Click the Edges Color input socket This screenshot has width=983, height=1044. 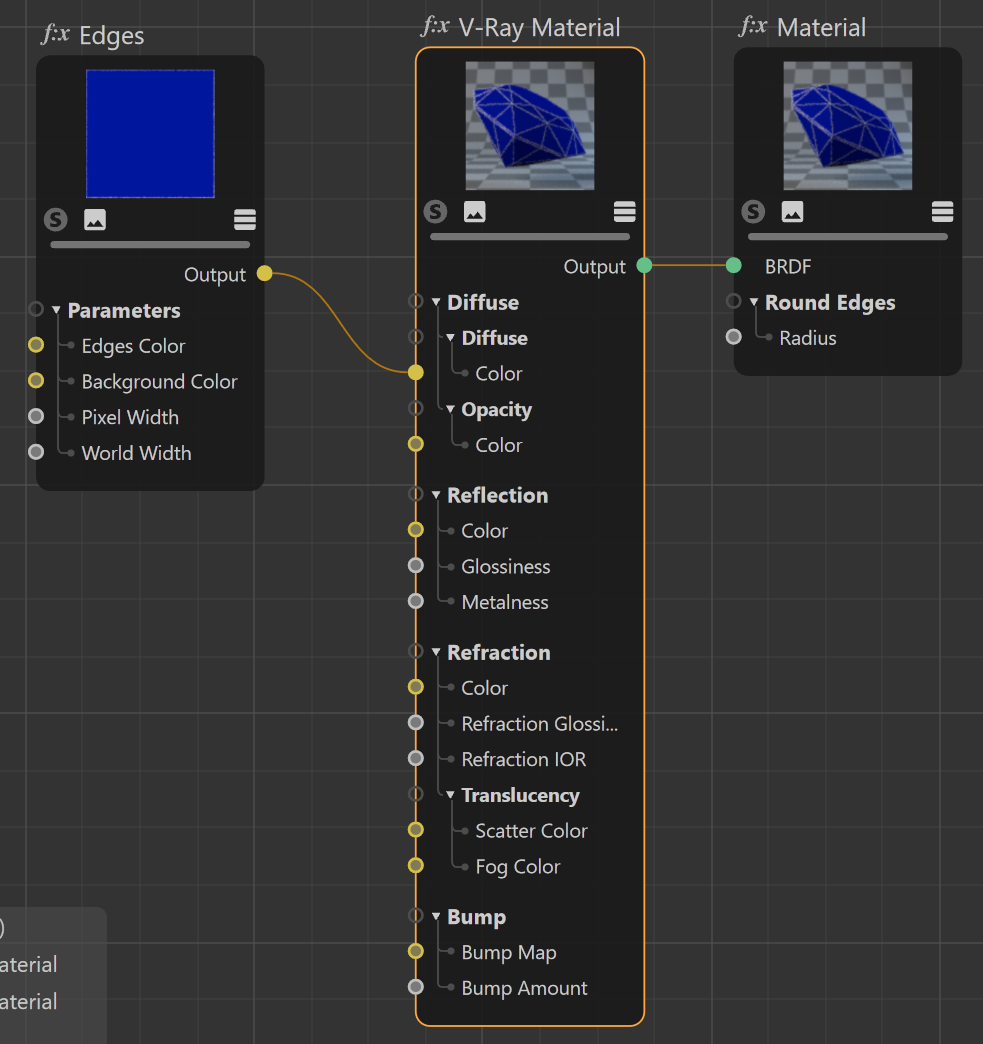pos(36,345)
